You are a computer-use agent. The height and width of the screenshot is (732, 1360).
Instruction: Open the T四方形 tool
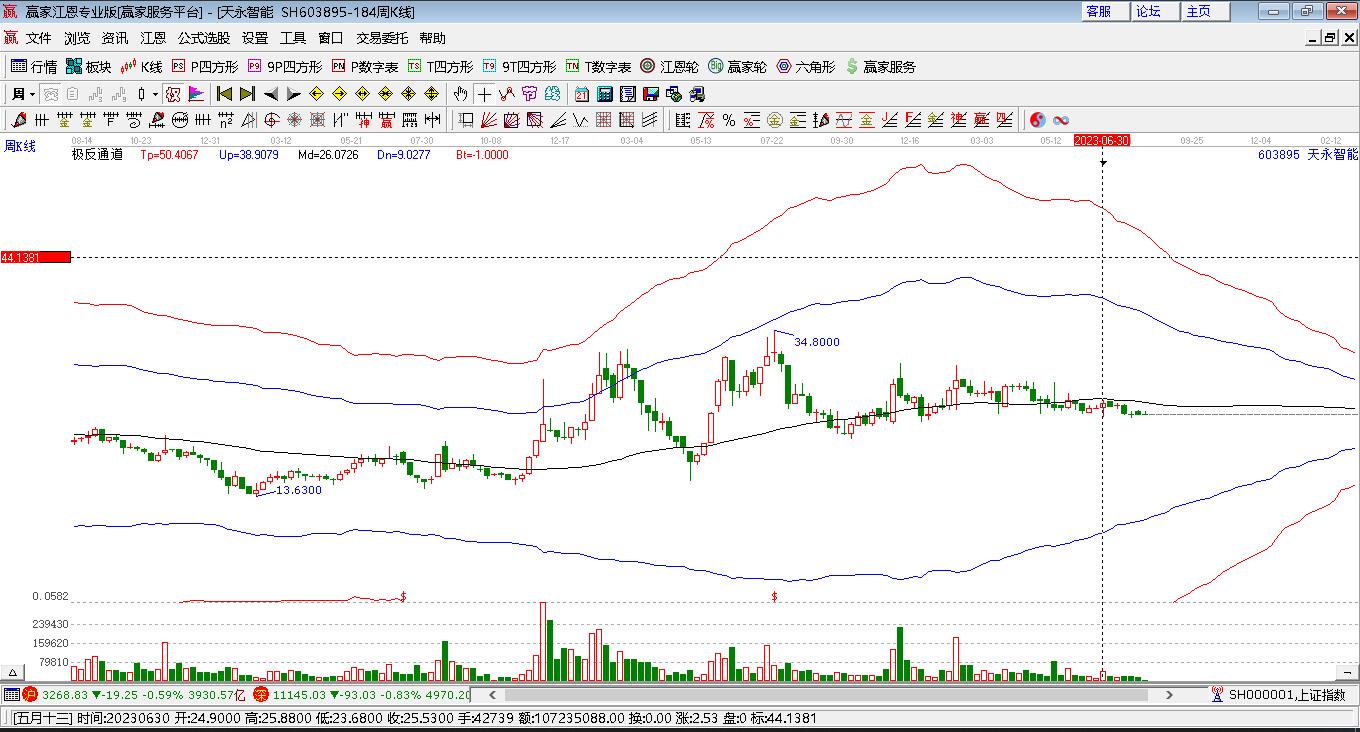coord(440,67)
